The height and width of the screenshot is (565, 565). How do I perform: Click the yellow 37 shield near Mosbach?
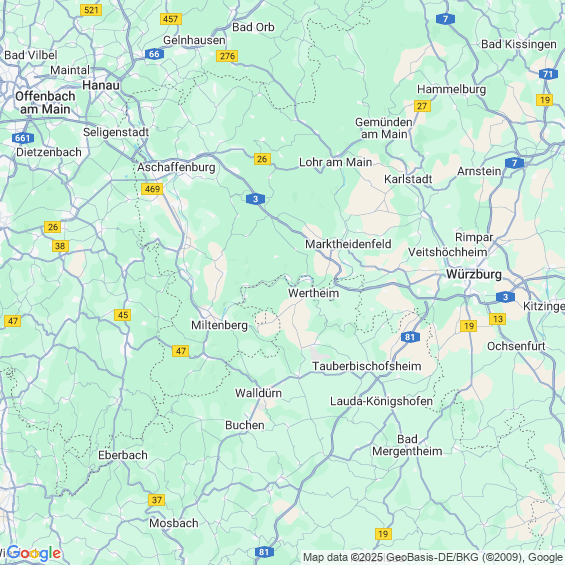(156, 500)
